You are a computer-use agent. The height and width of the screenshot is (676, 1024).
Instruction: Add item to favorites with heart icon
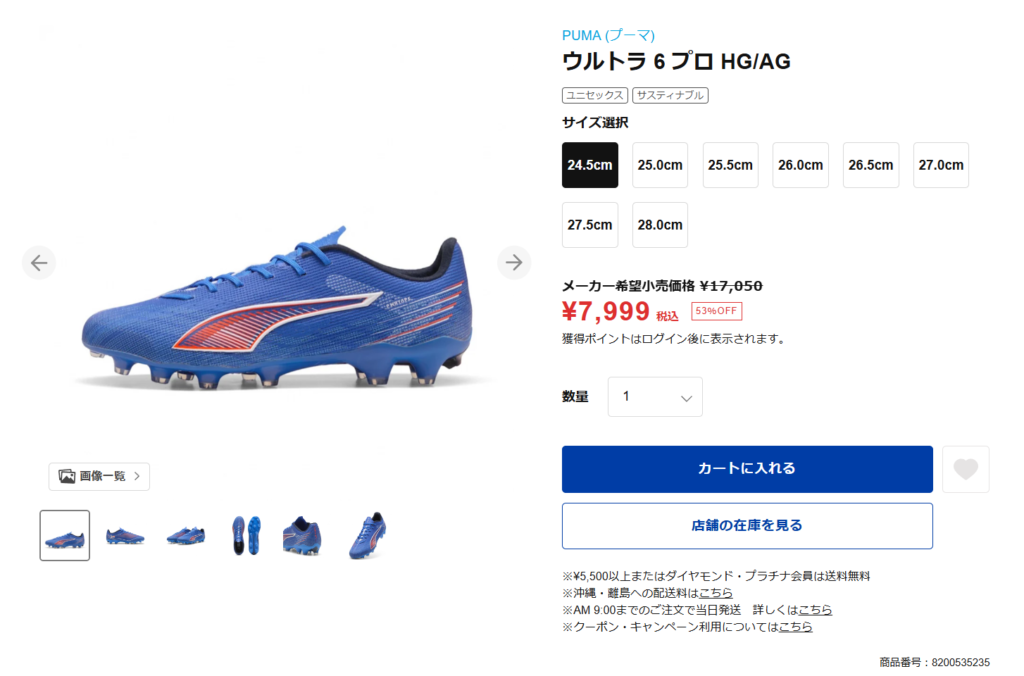pos(965,469)
